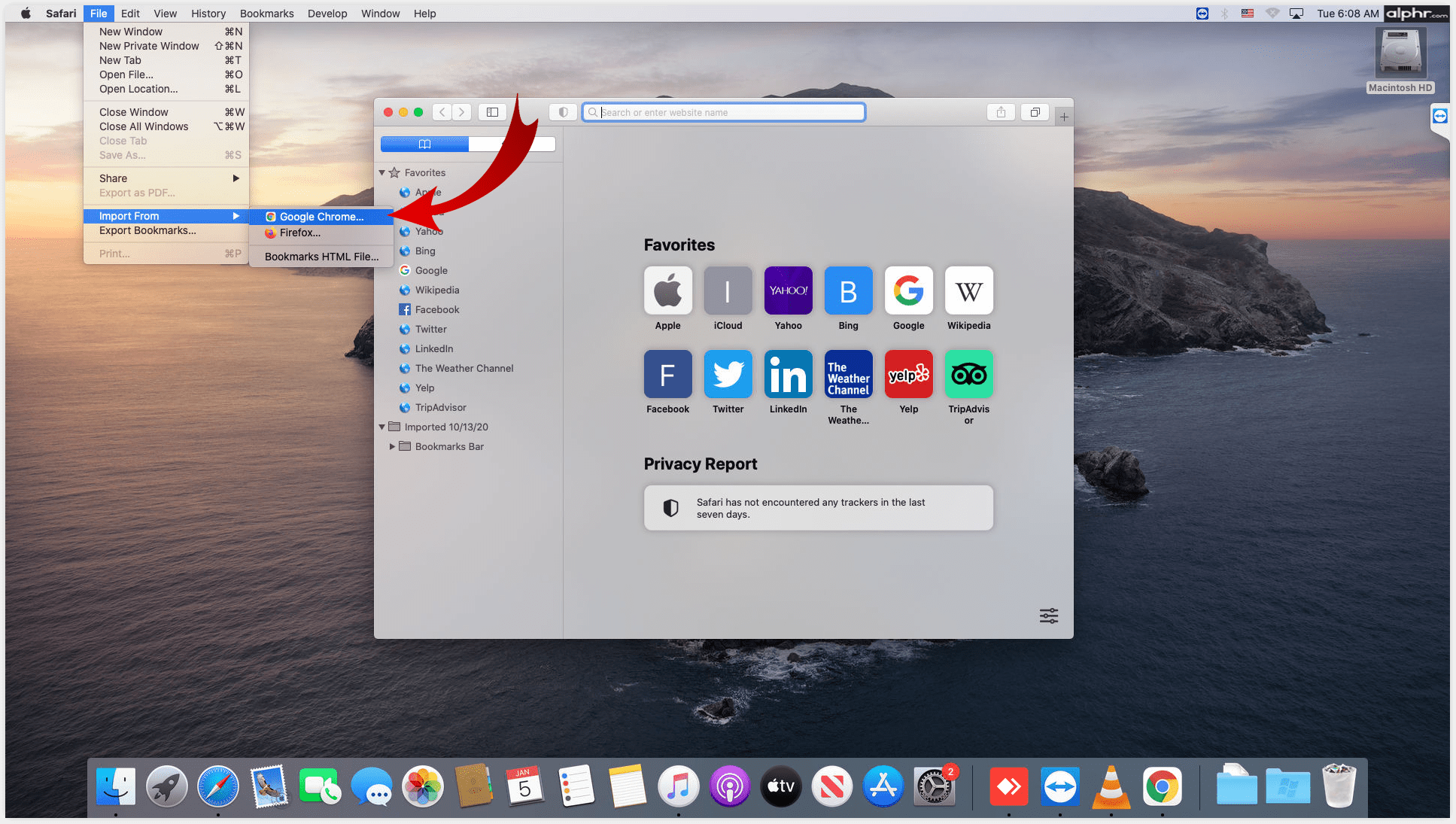
Task: Toggle the bookmarks sidebar visibility
Action: coord(492,111)
